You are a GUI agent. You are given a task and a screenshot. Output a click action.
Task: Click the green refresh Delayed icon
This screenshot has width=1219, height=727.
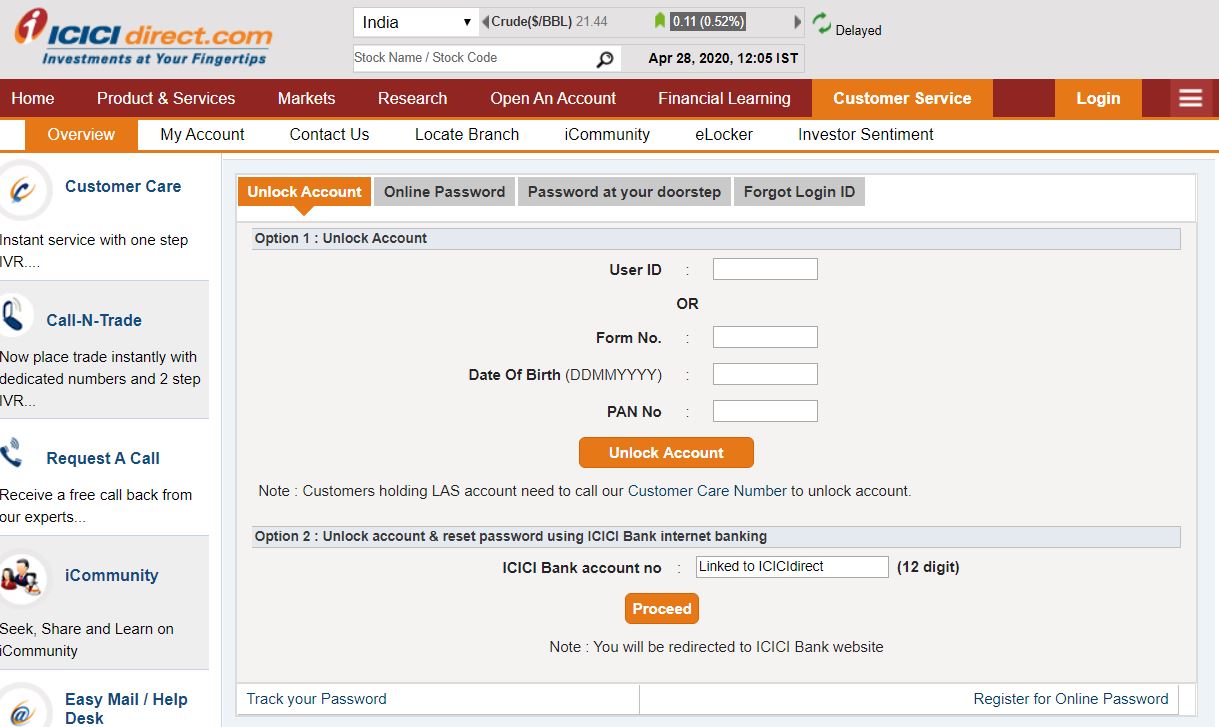point(822,22)
